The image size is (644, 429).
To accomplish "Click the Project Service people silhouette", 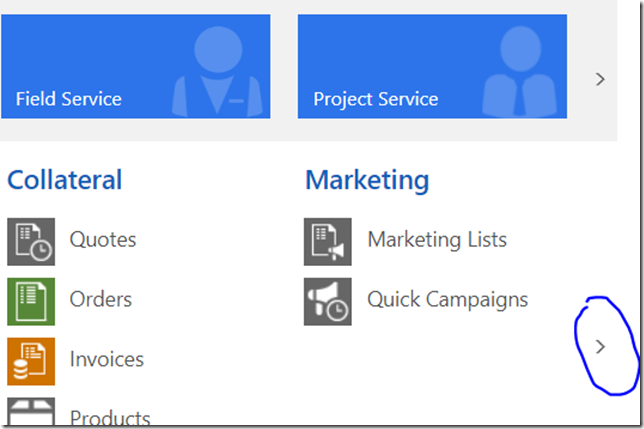I will point(520,72).
